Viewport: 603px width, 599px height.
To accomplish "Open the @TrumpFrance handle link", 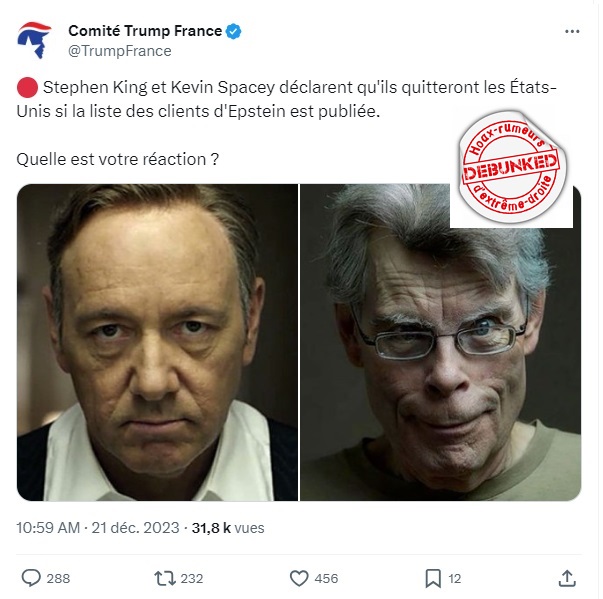I will (x=120, y=51).
